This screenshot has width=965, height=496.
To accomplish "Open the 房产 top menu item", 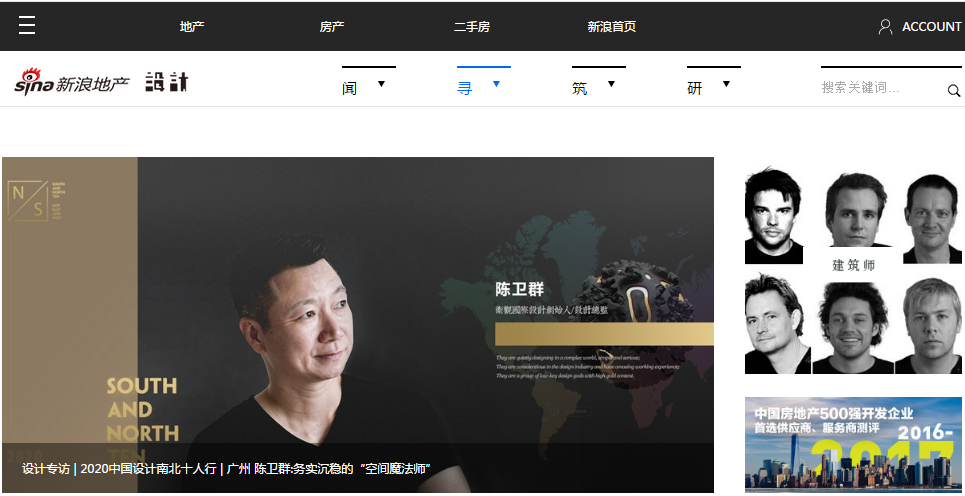I will [332, 27].
